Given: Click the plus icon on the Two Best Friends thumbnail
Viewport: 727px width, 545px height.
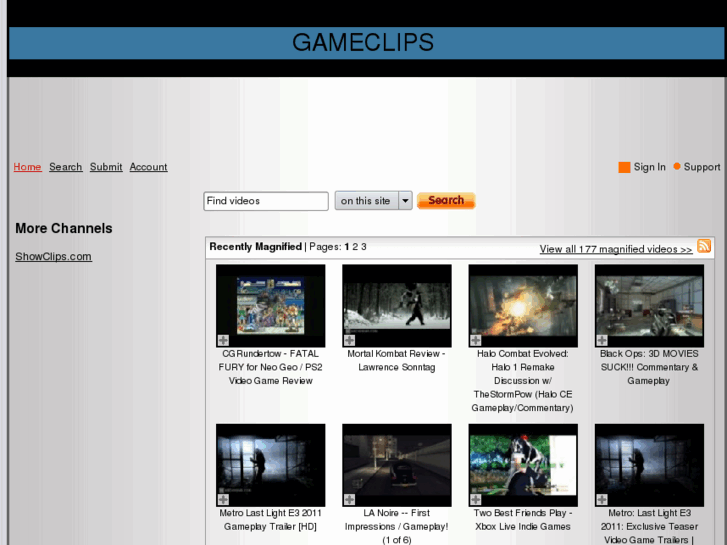Looking at the screenshot, I should coord(475,500).
